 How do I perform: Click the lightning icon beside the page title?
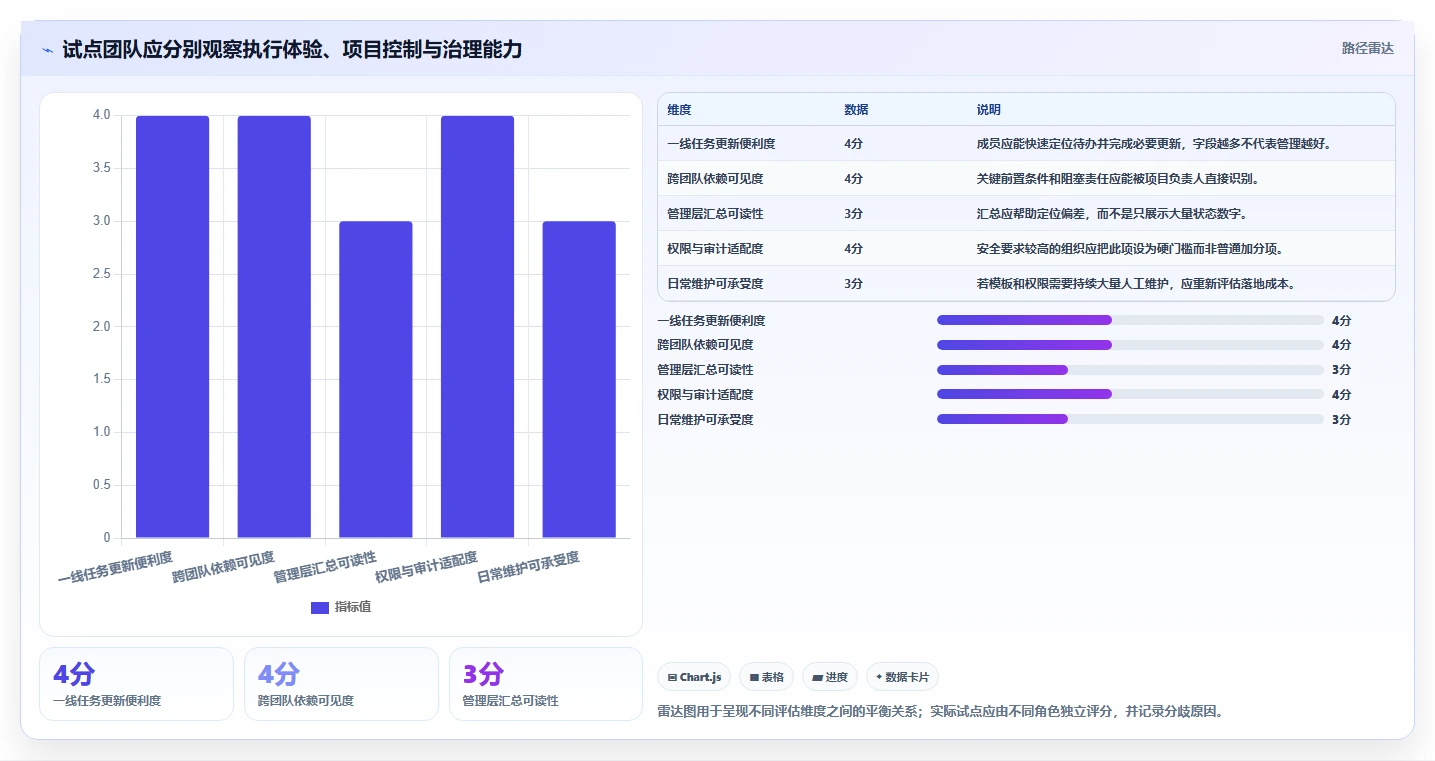point(47,50)
